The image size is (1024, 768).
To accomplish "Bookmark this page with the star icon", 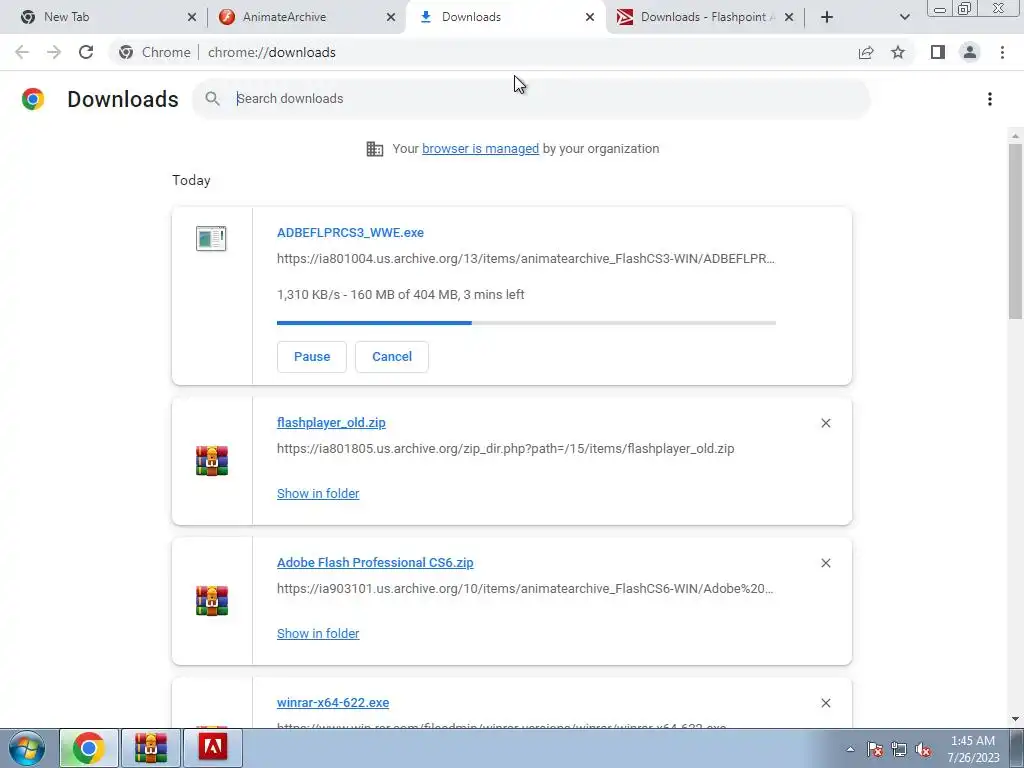I will (x=898, y=52).
